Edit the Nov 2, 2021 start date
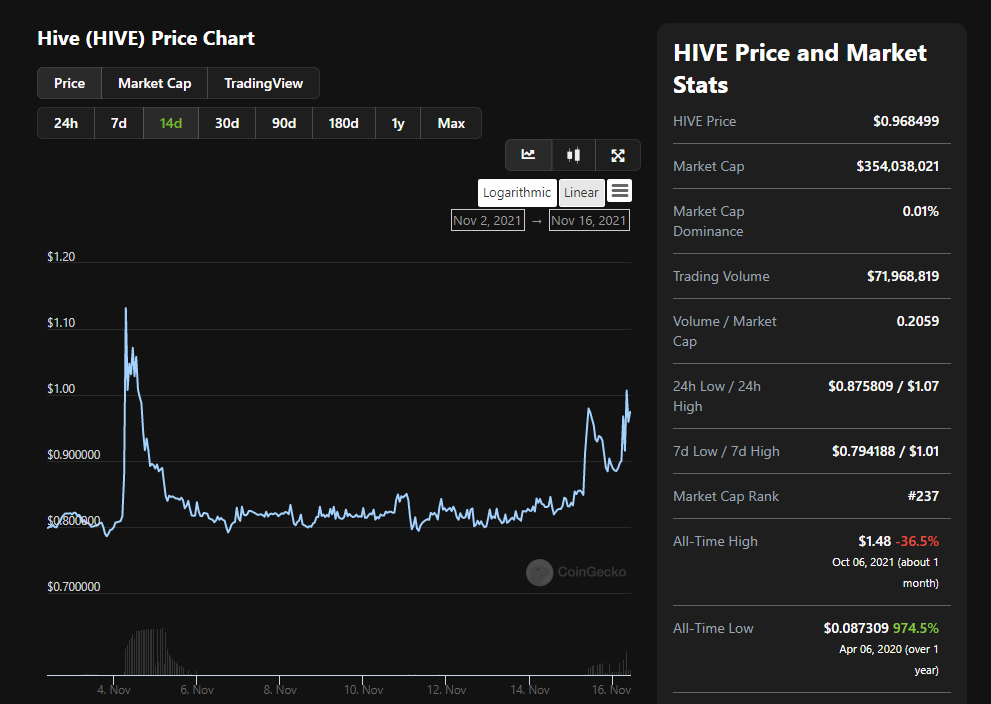 (x=487, y=221)
